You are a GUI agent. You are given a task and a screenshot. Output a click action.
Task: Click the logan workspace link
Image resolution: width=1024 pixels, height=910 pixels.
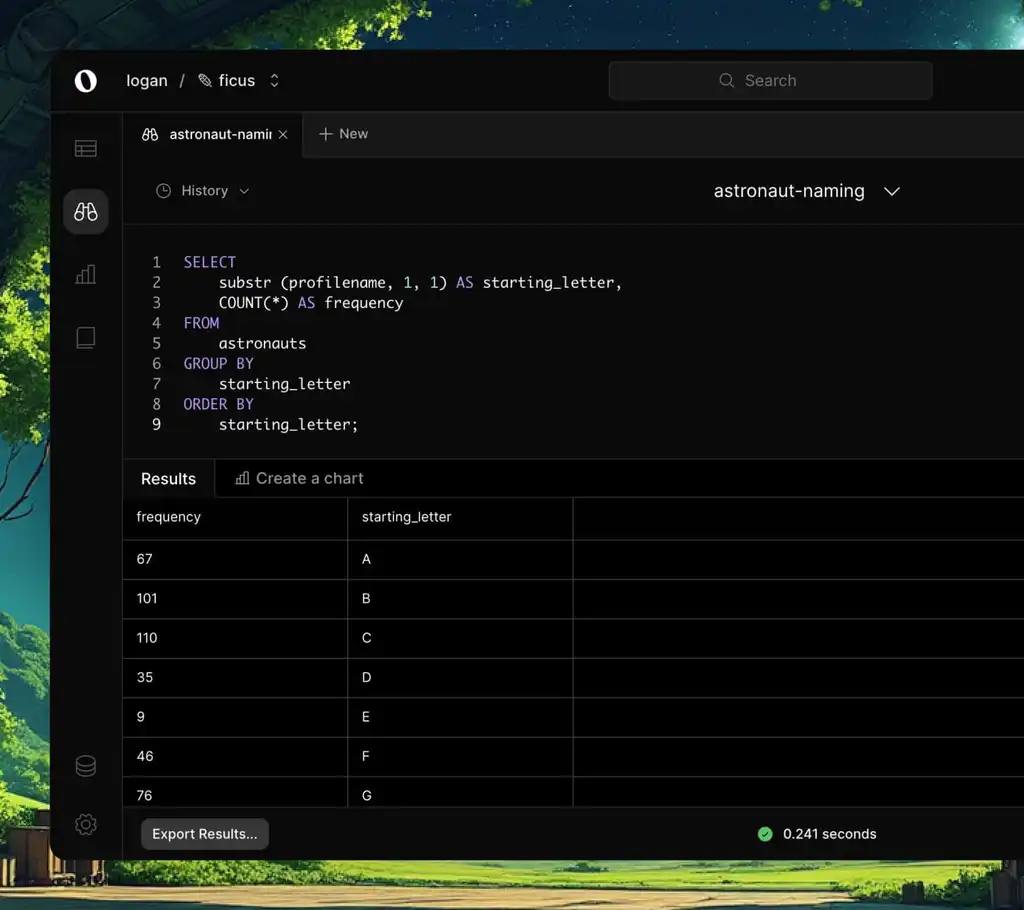click(146, 81)
